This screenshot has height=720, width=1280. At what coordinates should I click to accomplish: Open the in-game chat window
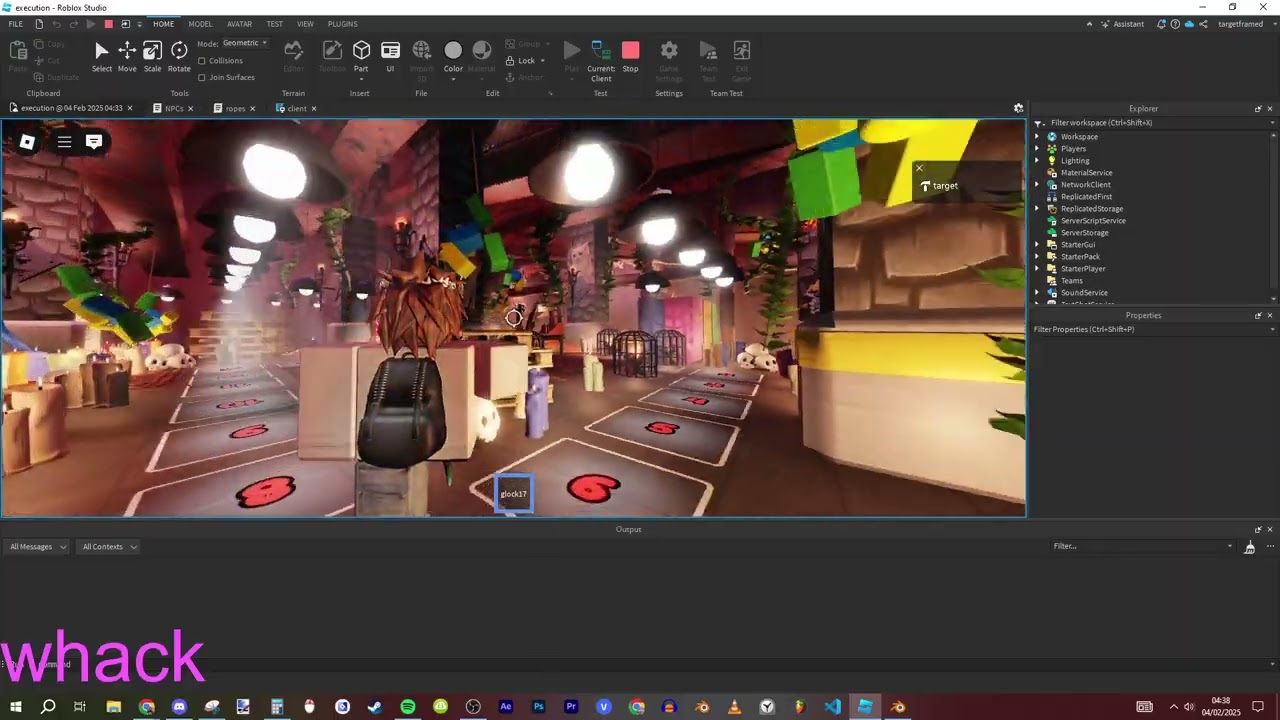coord(94,142)
